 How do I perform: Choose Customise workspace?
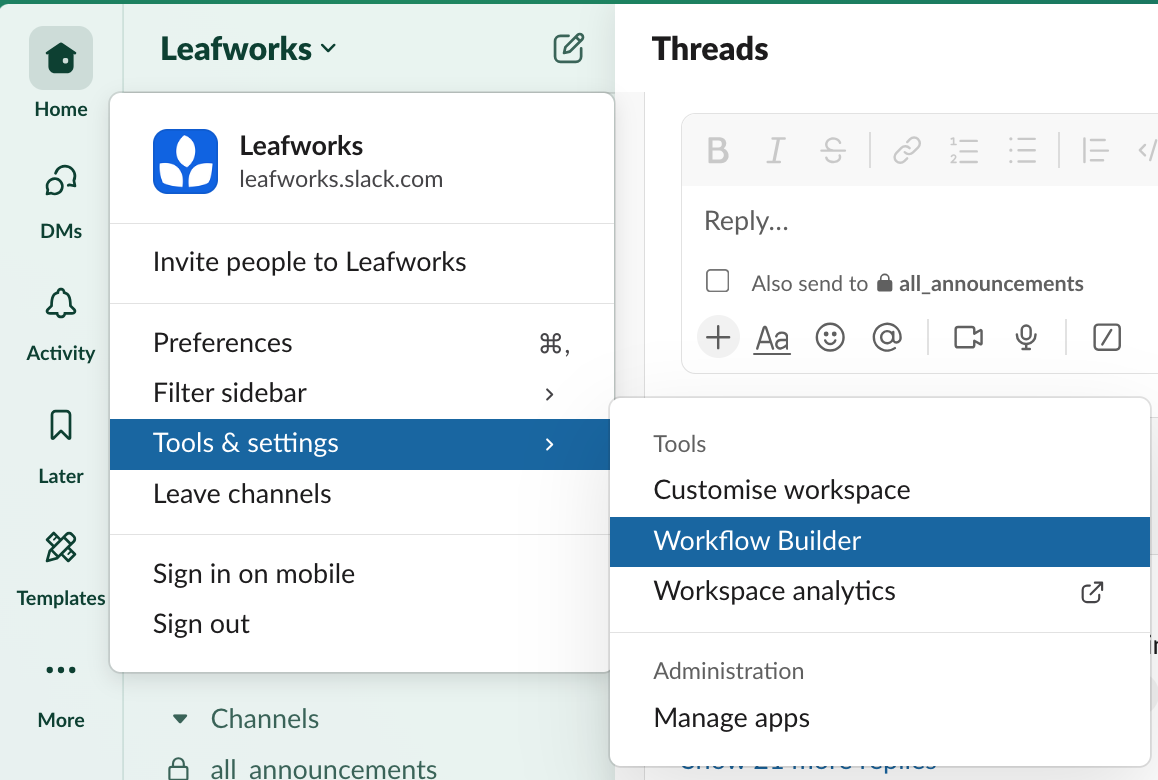point(880,490)
